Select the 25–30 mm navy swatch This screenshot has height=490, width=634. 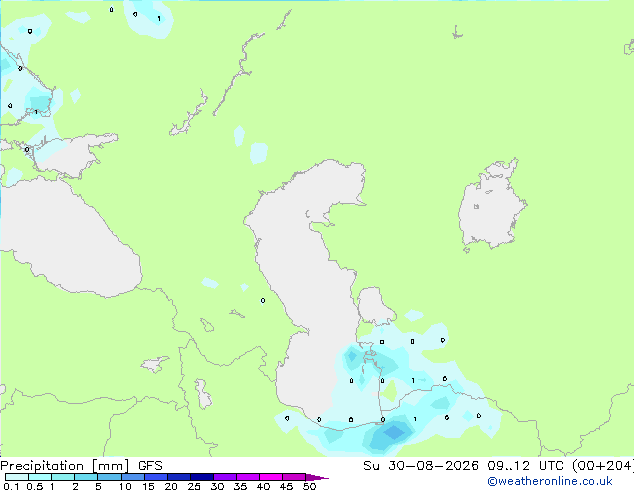point(201,477)
